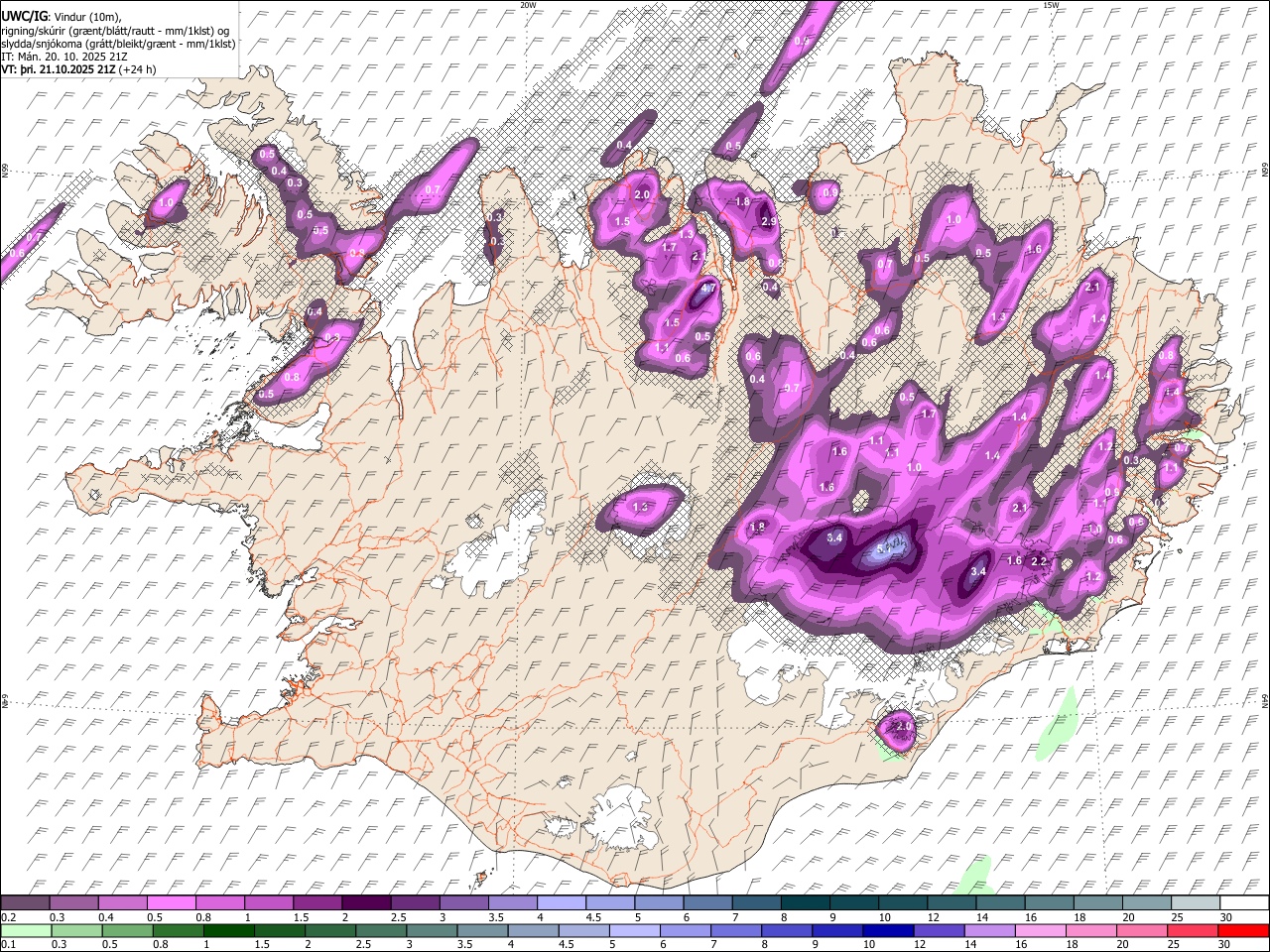Click the '2.9' precipitation value on the map
1270x952 pixels.
[x=769, y=221]
